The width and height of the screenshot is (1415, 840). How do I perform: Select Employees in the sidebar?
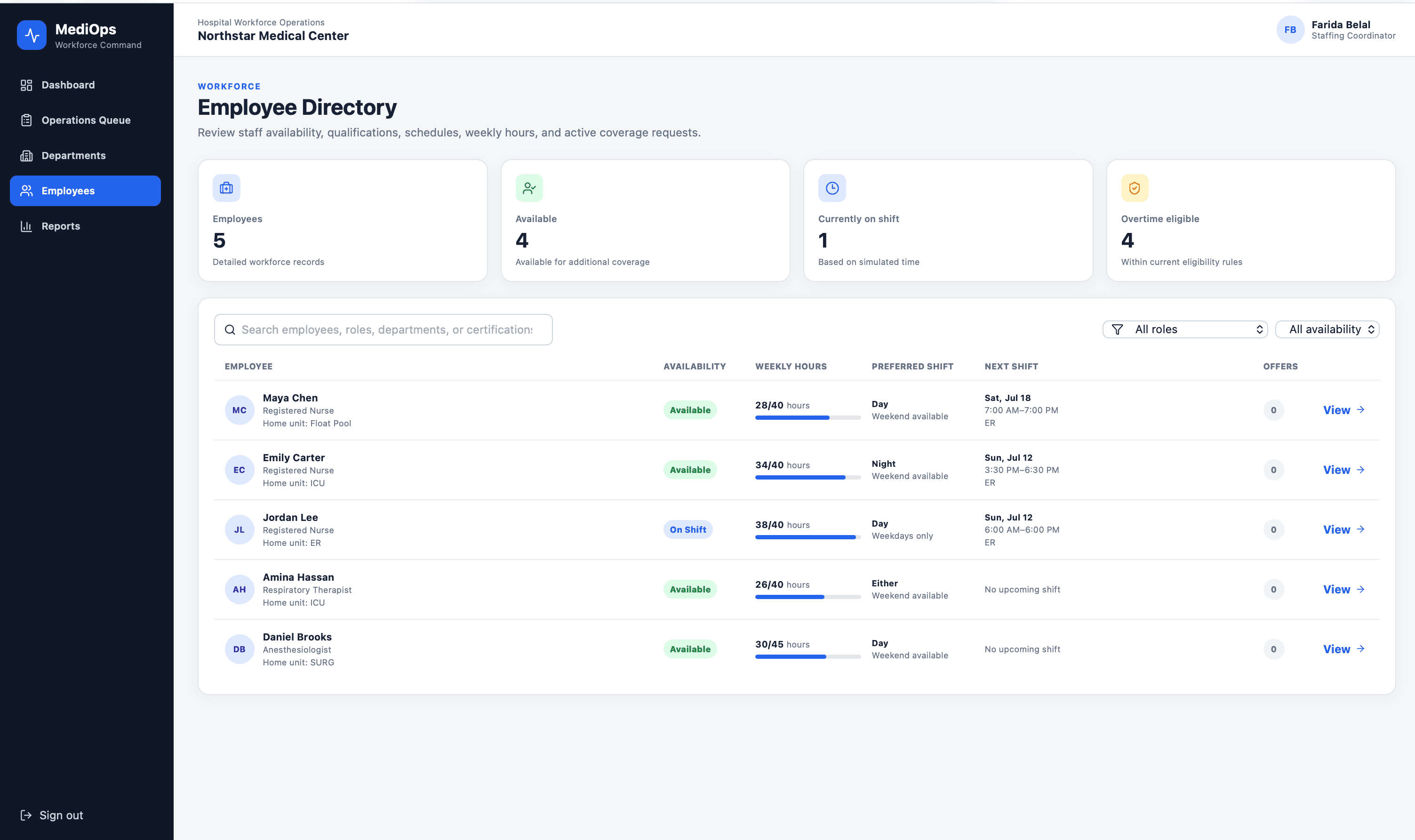coord(86,191)
